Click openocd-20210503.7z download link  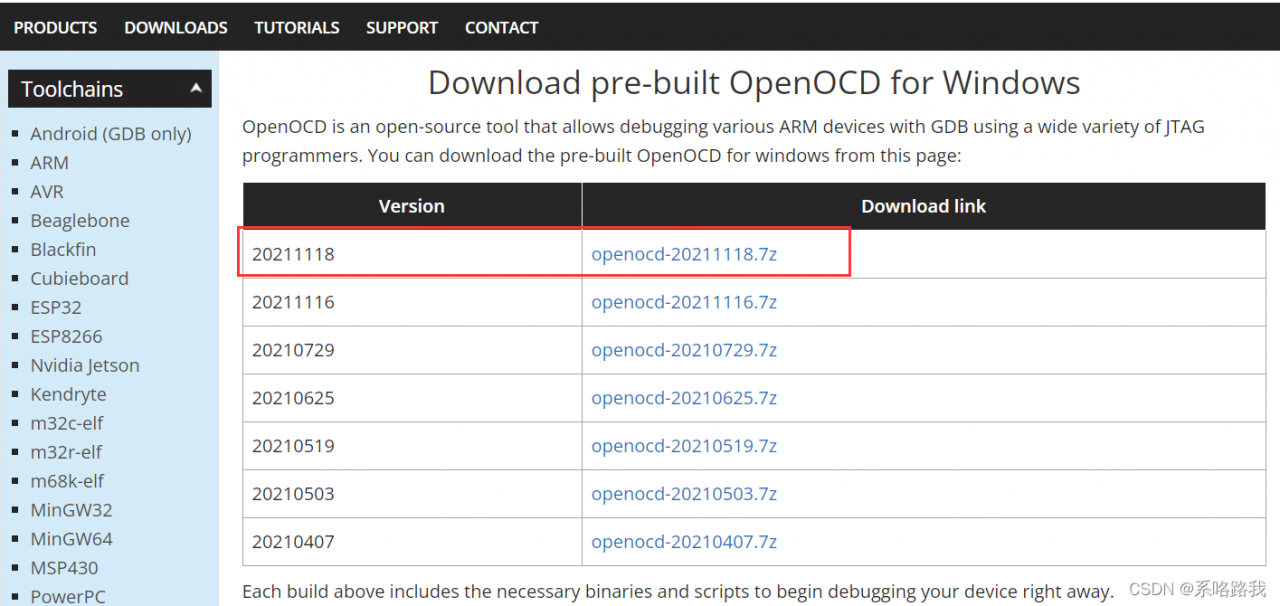pyautogui.click(x=684, y=494)
